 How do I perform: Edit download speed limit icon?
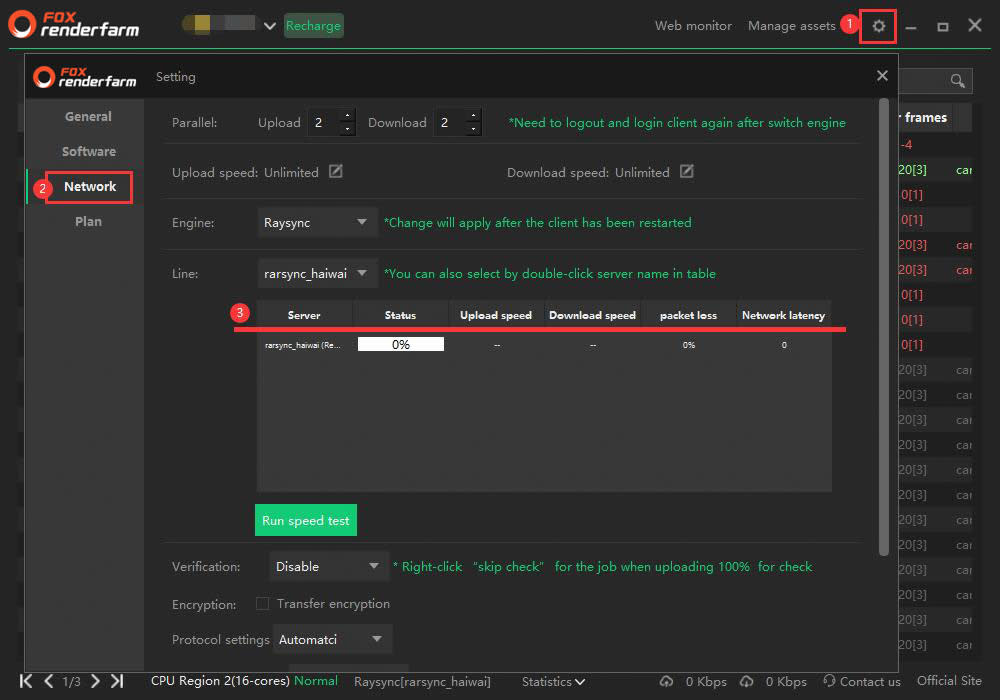pos(686,171)
